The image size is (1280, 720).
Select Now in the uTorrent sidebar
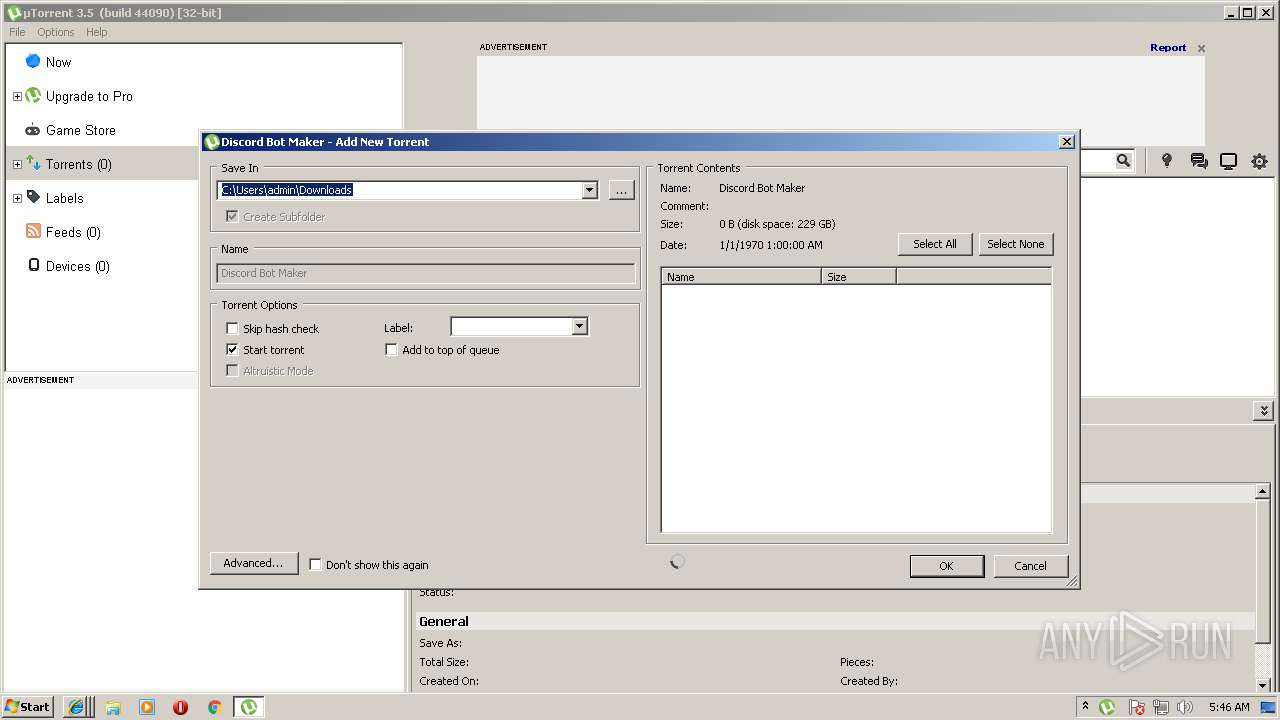58,62
